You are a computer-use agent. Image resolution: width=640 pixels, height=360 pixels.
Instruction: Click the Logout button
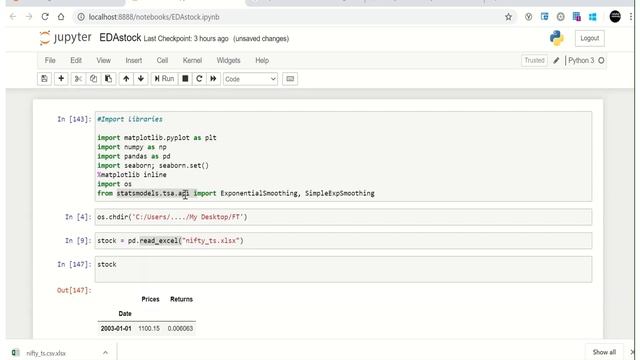[x=590, y=38]
